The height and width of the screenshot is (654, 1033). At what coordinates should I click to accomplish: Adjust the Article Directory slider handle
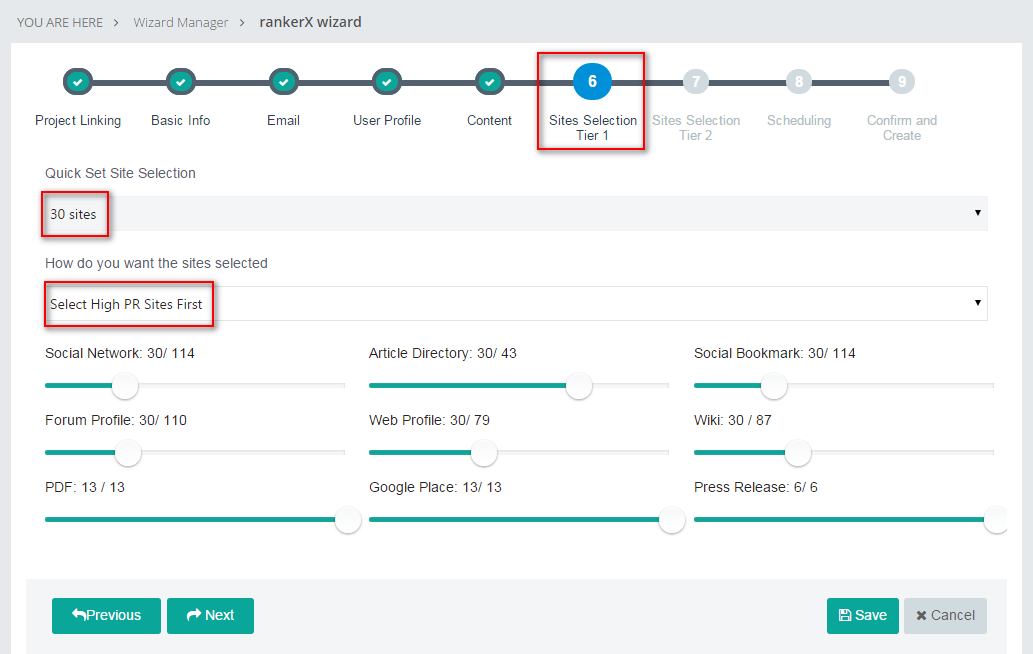(579, 386)
